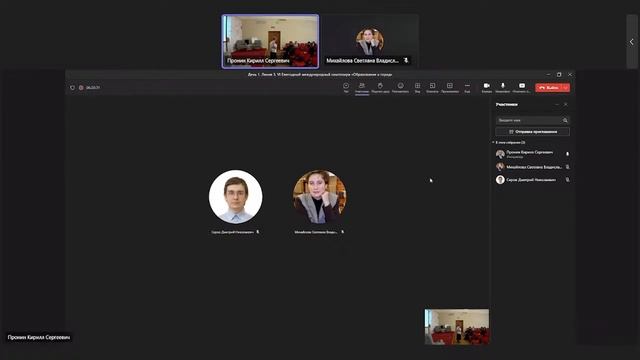The image size is (640, 360).
Task: Click self-view video thumbnail in stage corner
Action: click(x=457, y=327)
